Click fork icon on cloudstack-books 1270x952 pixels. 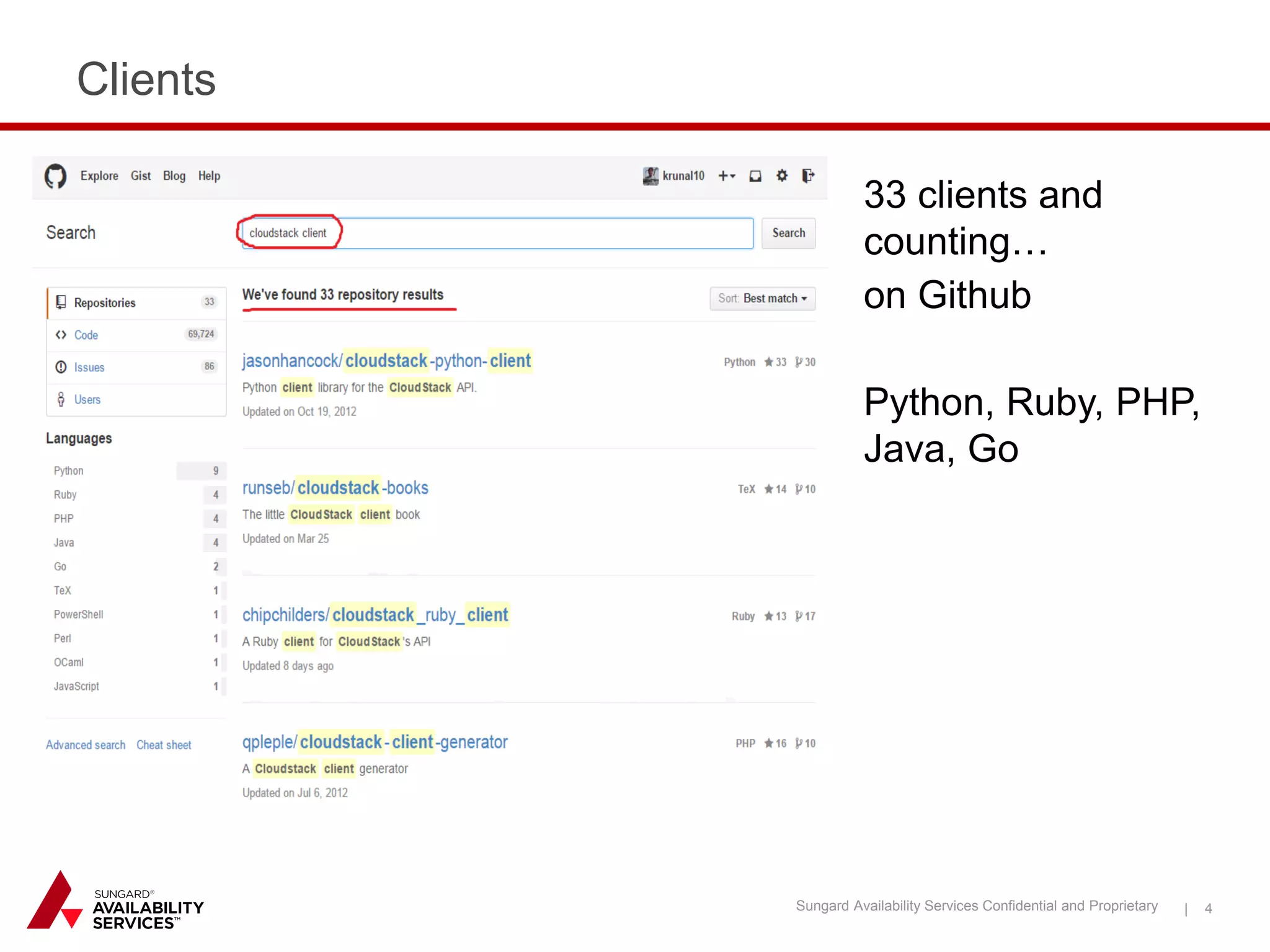pyautogui.click(x=799, y=489)
